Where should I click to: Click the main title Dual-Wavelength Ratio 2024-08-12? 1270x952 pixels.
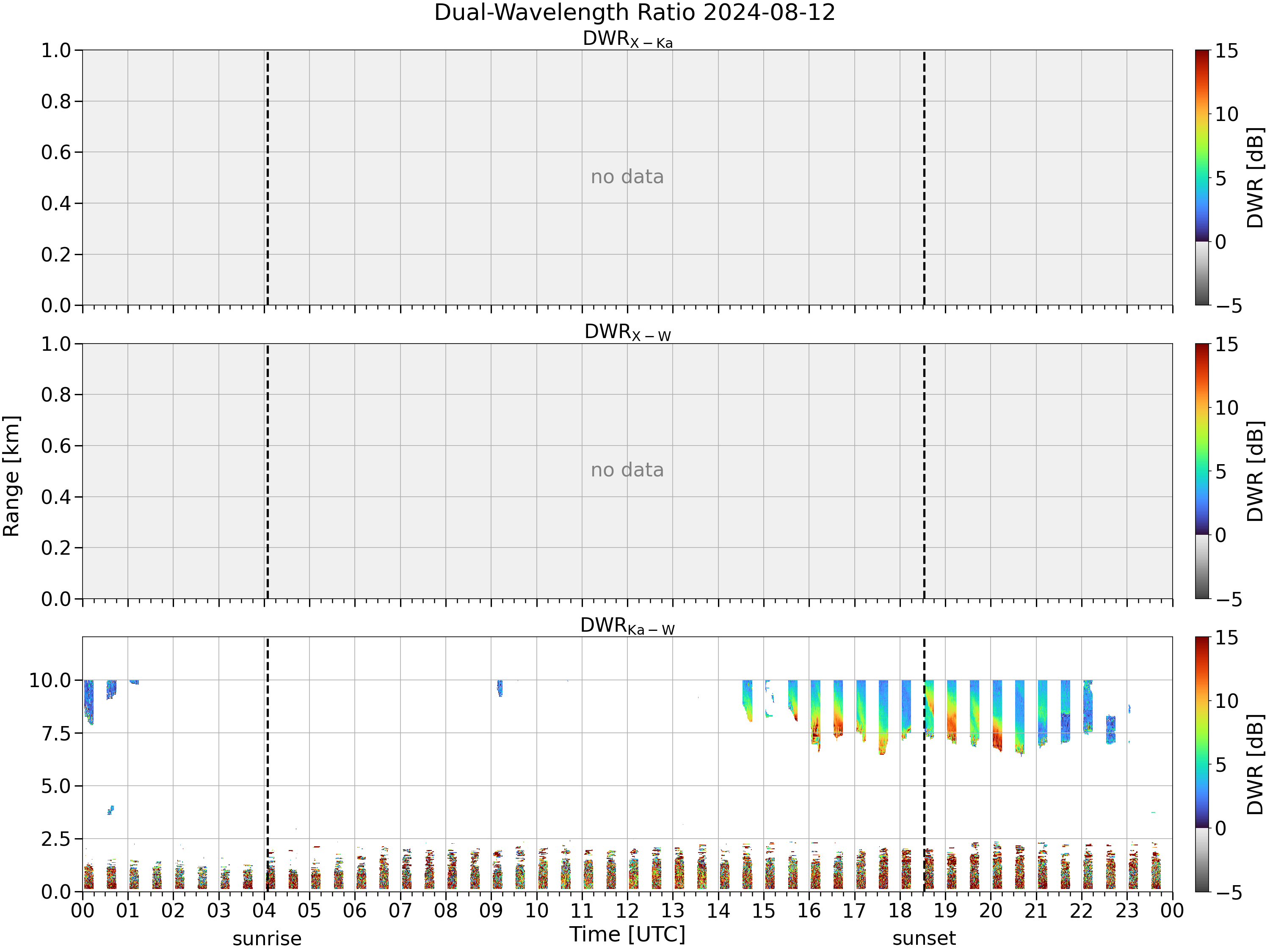[x=635, y=12]
